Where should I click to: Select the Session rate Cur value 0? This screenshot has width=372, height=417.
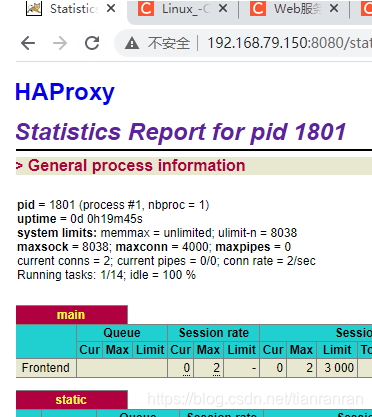[186, 368]
